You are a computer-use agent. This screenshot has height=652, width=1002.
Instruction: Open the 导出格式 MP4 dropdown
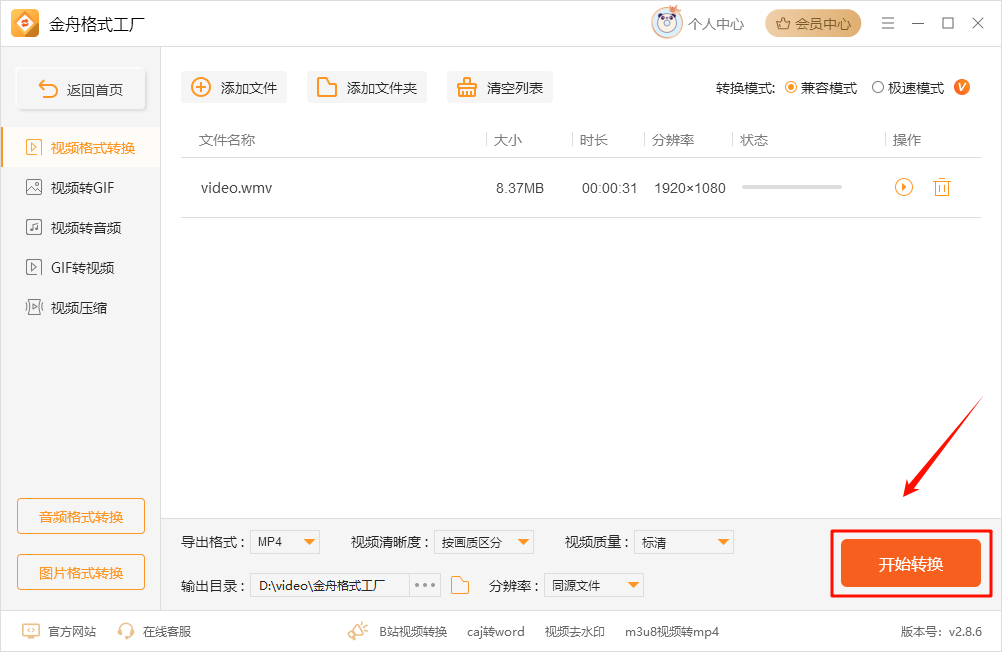click(x=285, y=542)
